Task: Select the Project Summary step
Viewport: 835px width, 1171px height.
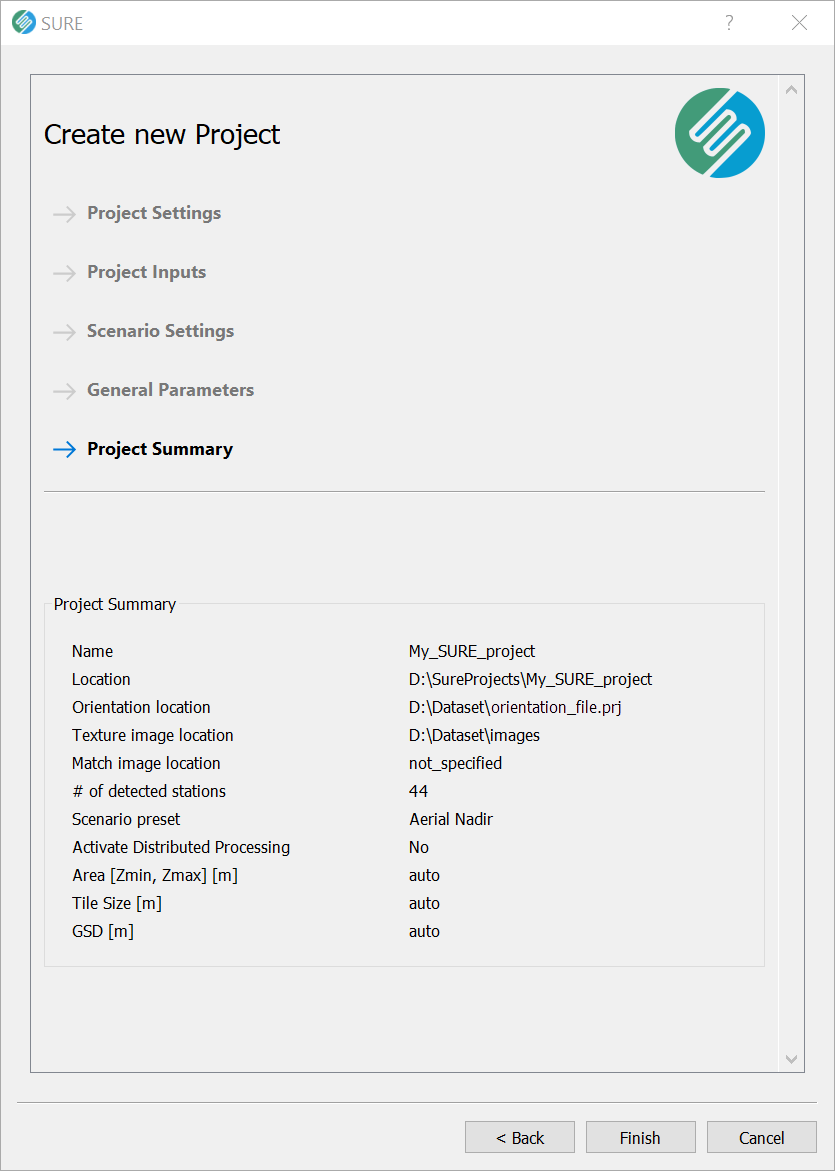Action: [160, 449]
